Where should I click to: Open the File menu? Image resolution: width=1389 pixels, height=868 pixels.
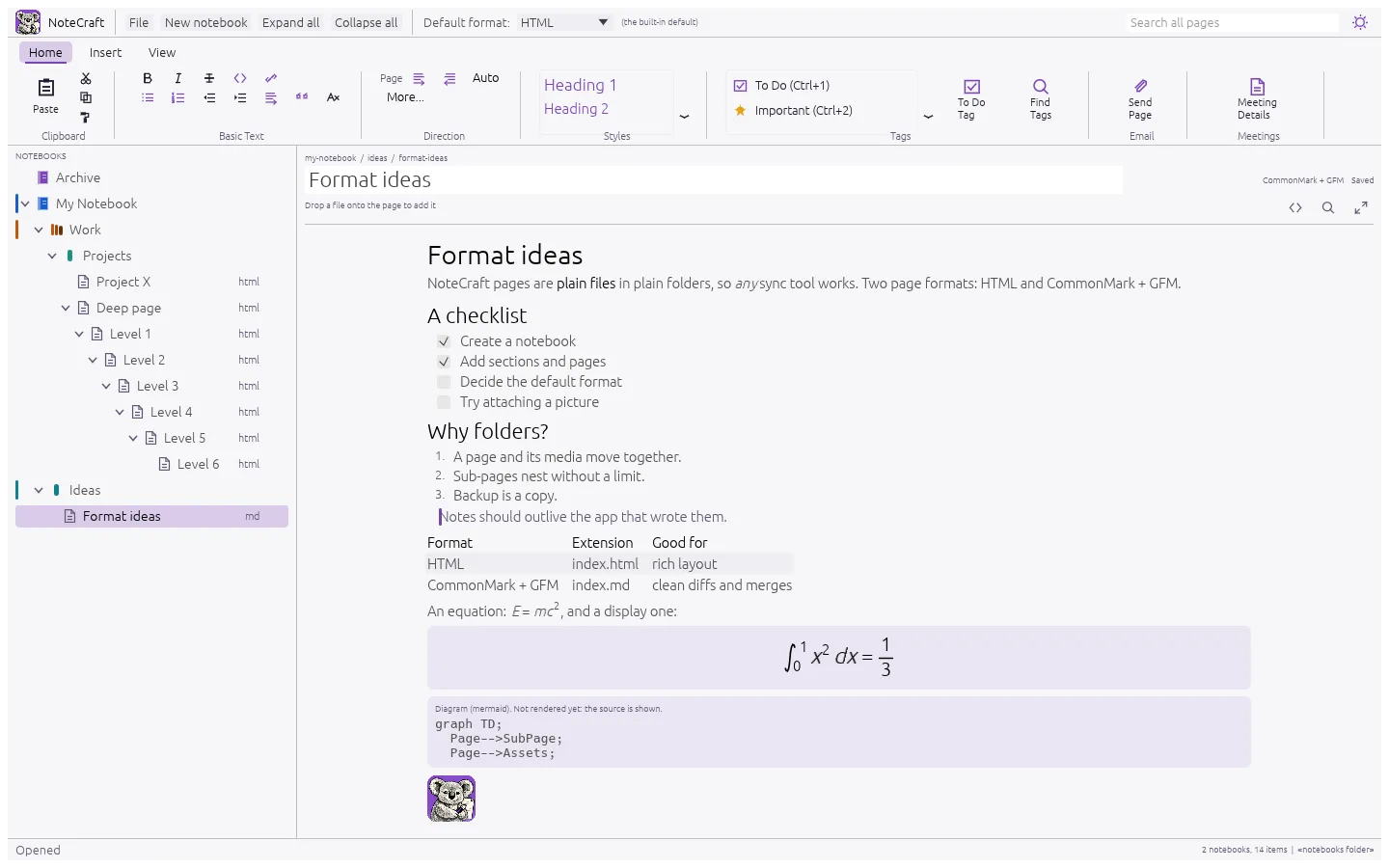point(139,22)
